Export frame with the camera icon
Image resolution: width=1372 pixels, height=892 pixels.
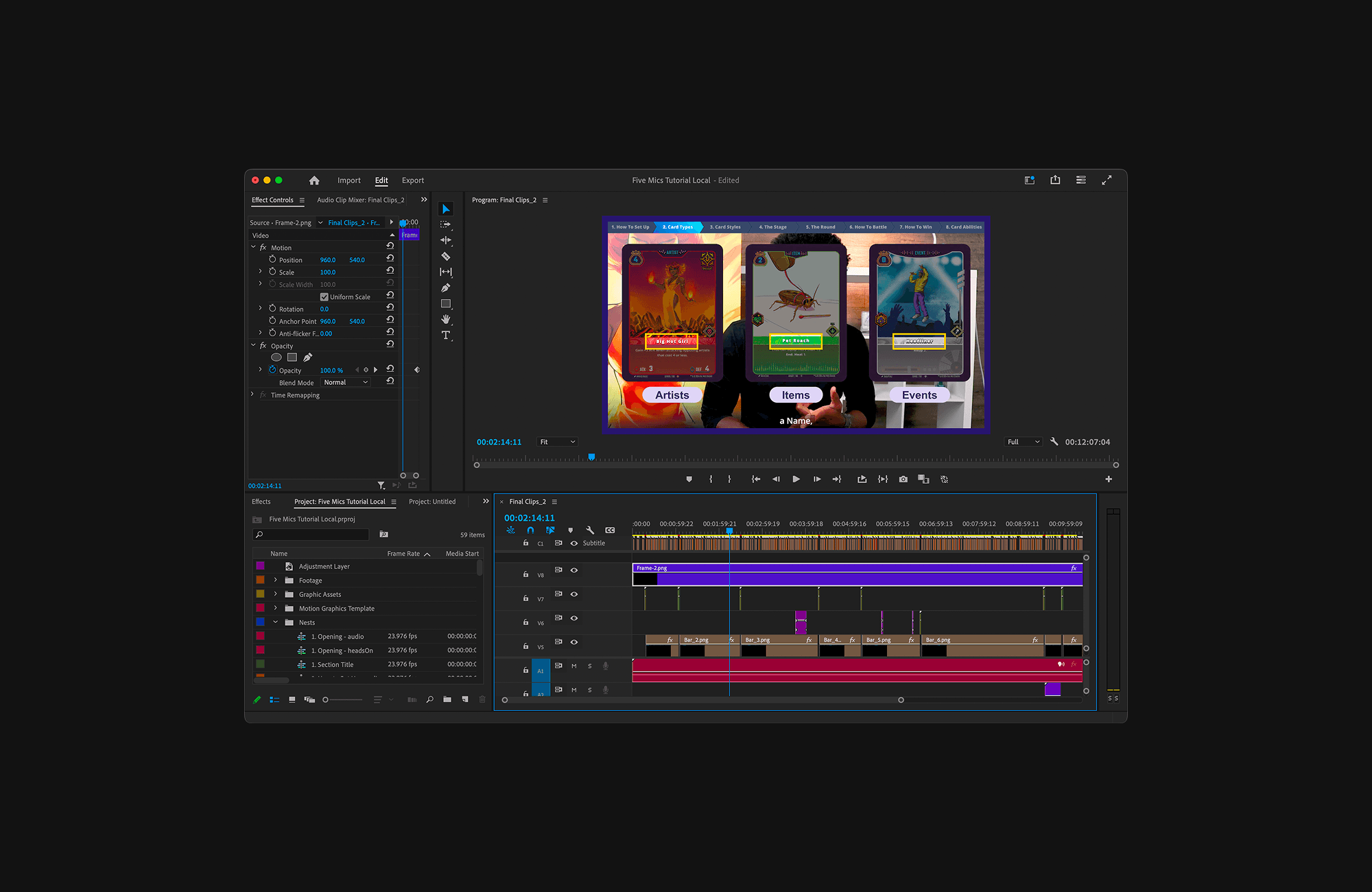click(903, 479)
